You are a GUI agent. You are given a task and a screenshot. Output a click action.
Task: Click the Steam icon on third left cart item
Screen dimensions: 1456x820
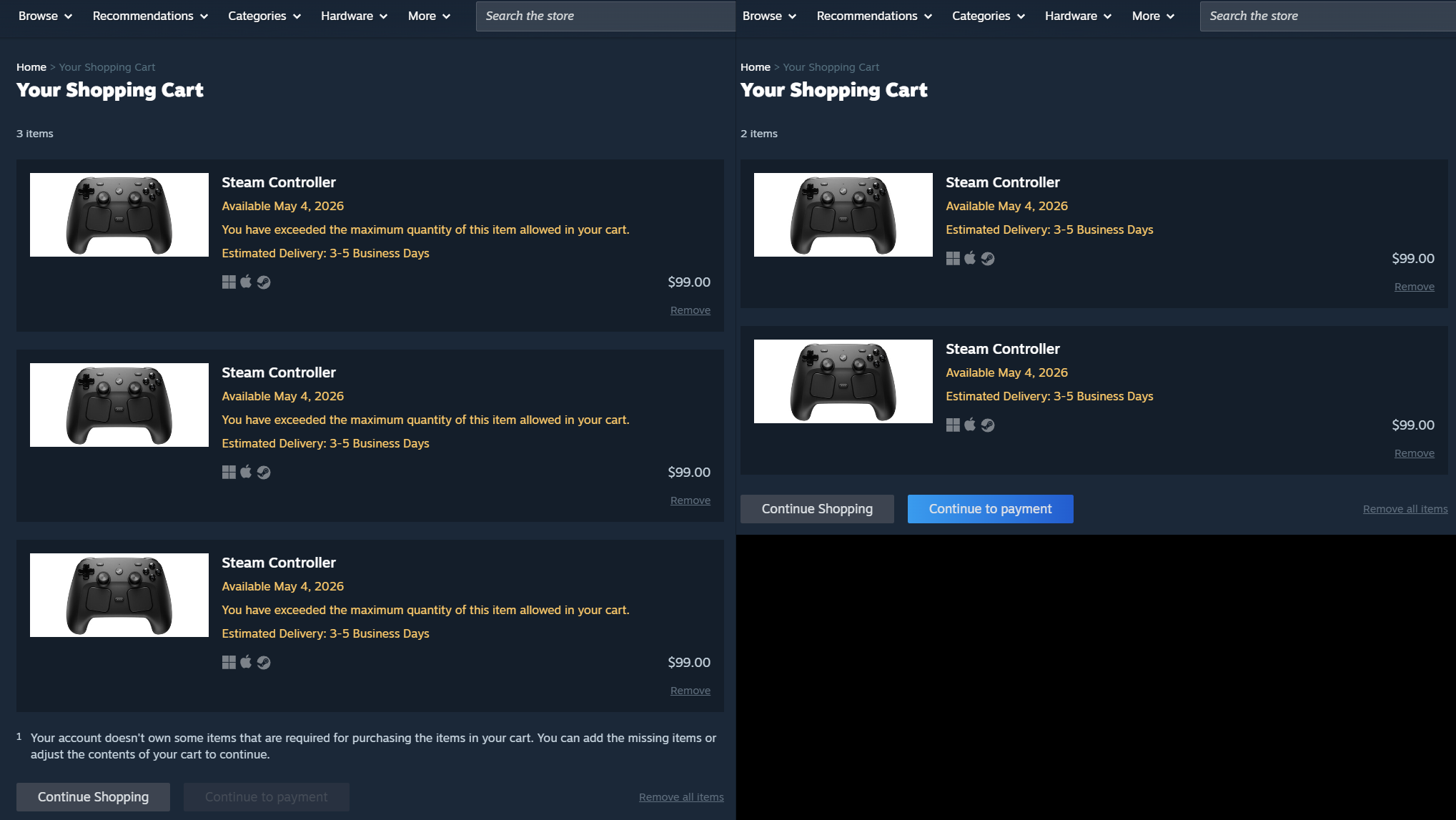pyautogui.click(x=264, y=663)
